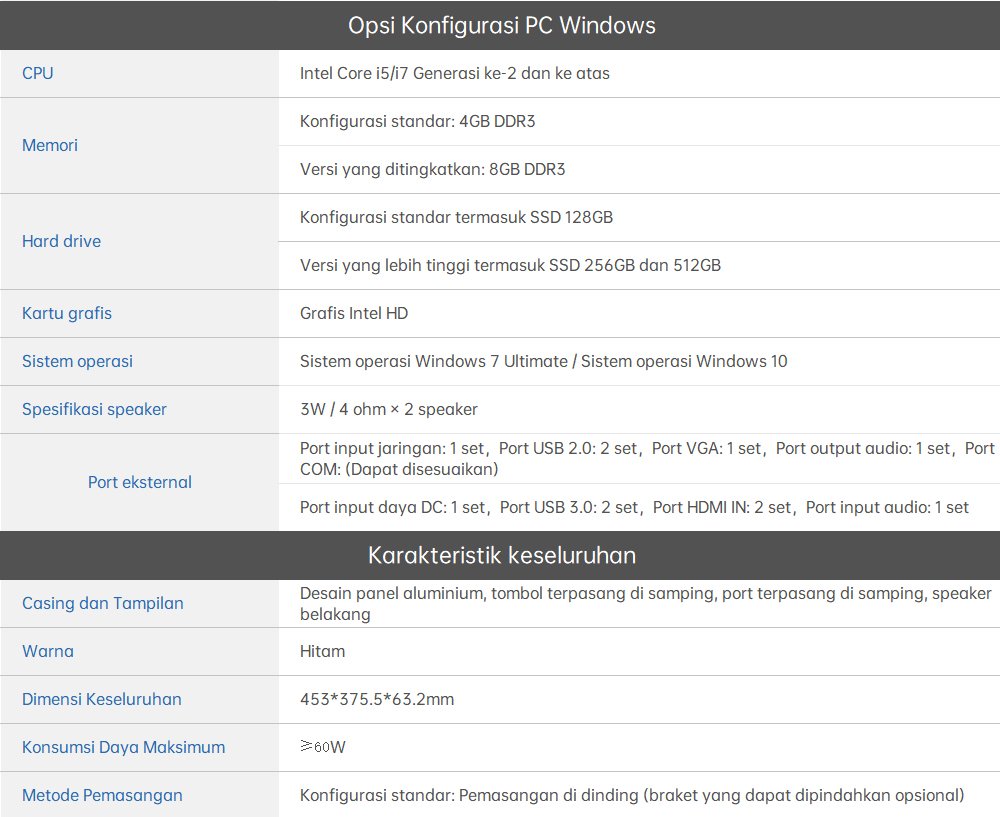Select the Intel Core i5/i7 specification text
Screen dimensions: 1000x817
pos(454,73)
